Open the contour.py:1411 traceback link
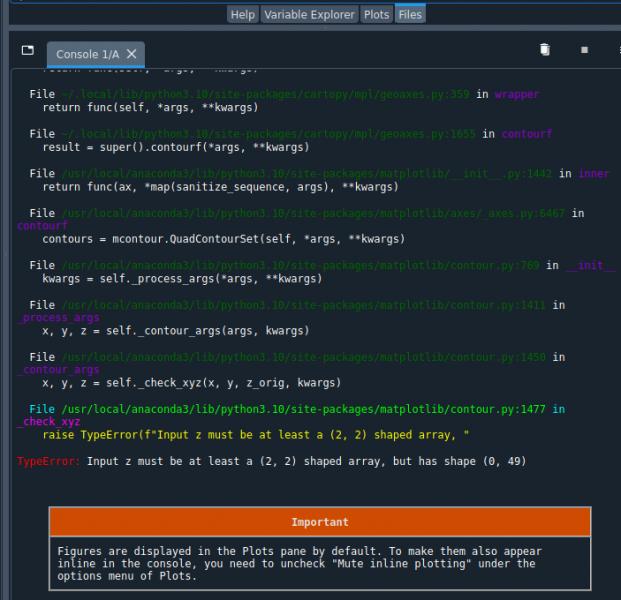 [x=303, y=305]
